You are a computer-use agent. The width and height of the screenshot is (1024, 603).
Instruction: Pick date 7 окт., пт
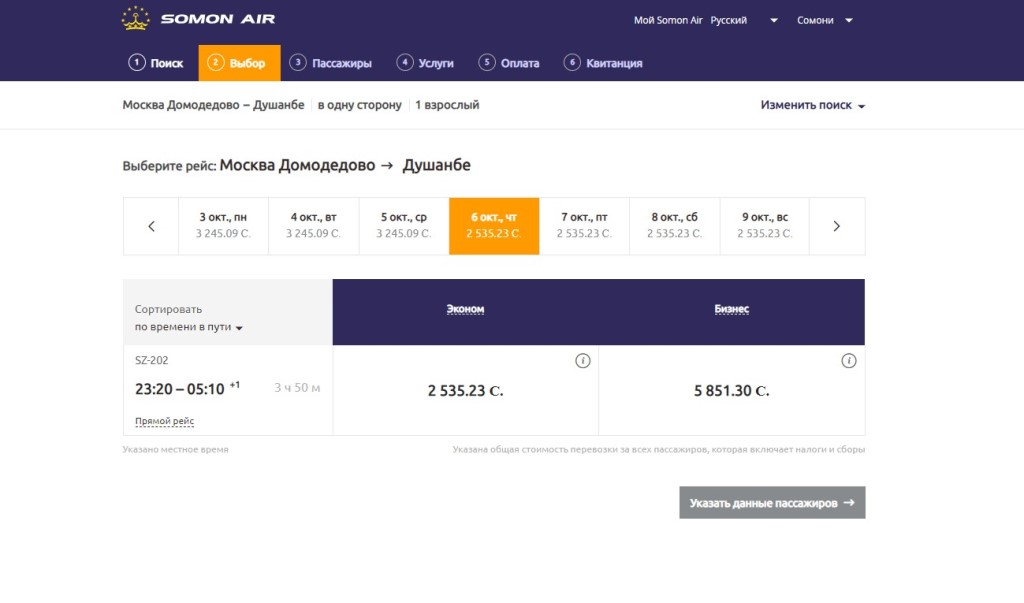tap(584, 226)
